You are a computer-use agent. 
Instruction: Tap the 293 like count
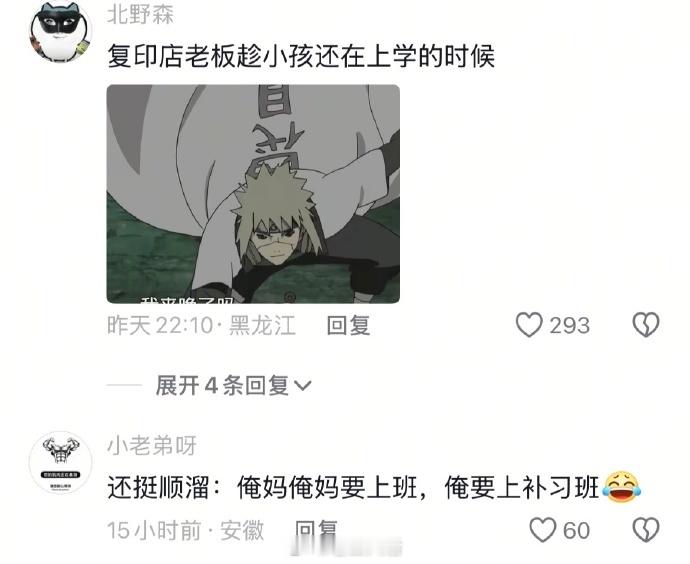click(569, 325)
